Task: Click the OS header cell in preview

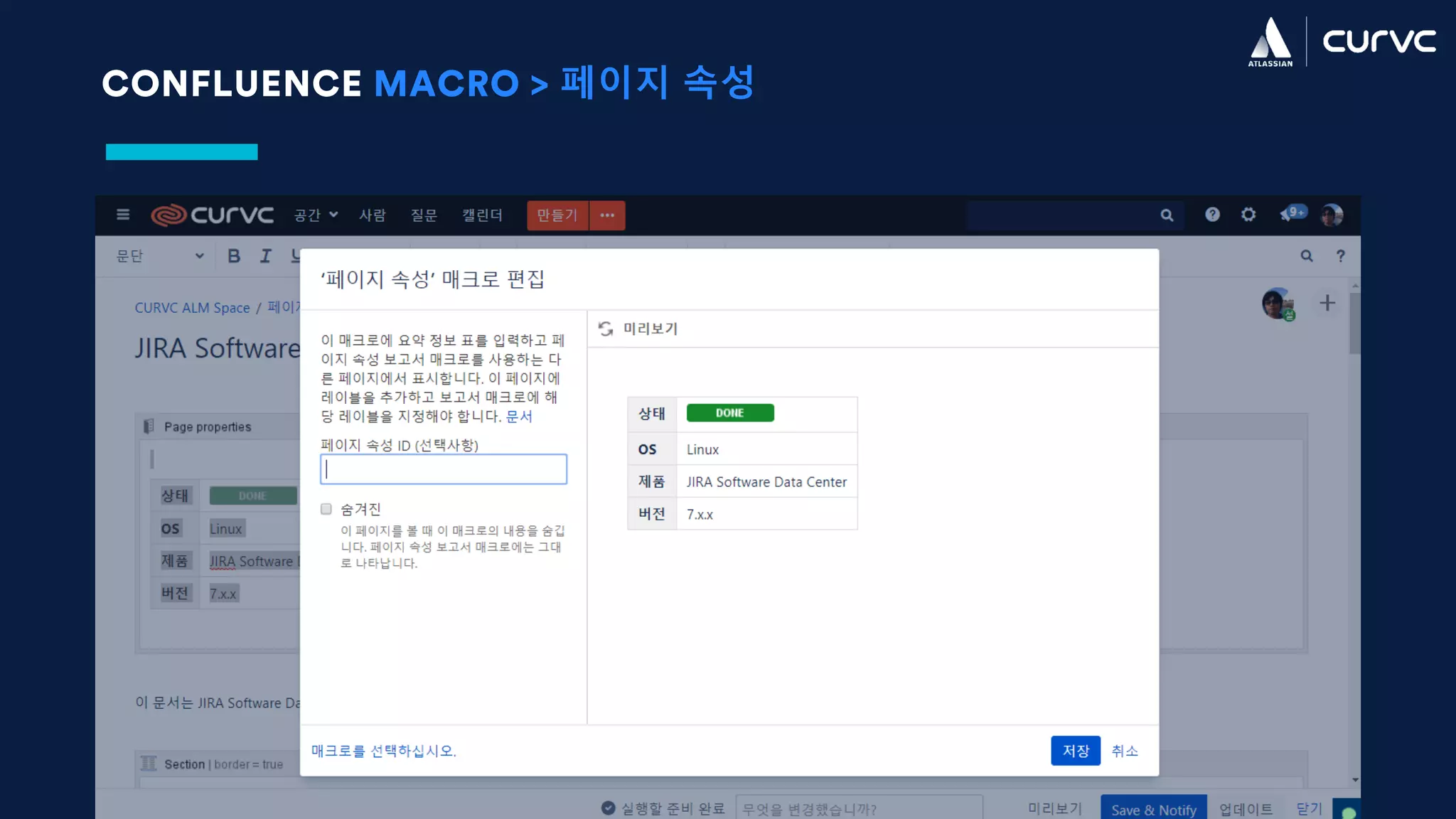Action: point(652,449)
